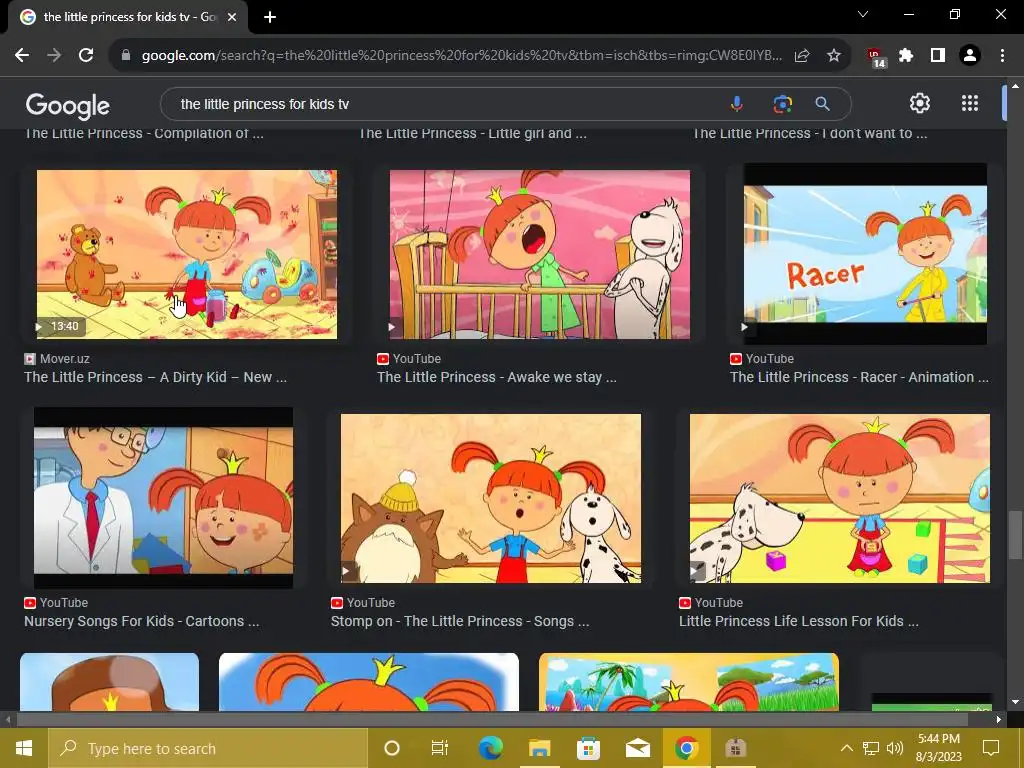The image size is (1024, 768).
Task: Open Google quick settings gear
Action: [x=920, y=103]
